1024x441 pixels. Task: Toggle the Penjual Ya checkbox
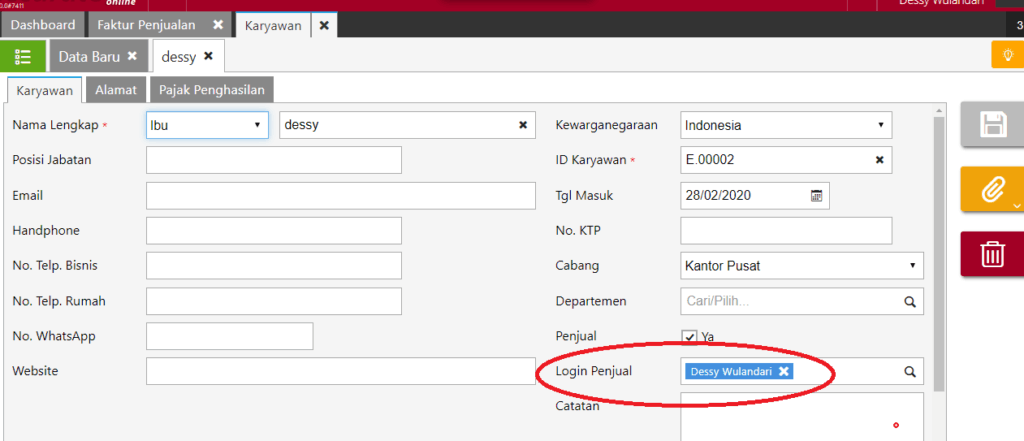pos(689,337)
